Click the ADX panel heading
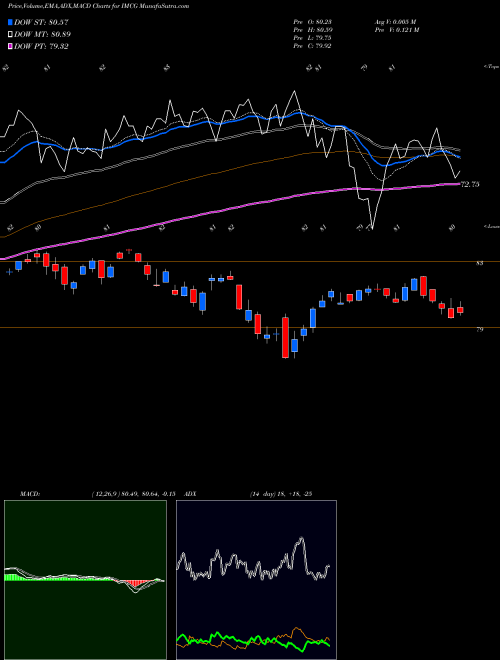The width and height of the screenshot is (500, 660). tap(190, 494)
